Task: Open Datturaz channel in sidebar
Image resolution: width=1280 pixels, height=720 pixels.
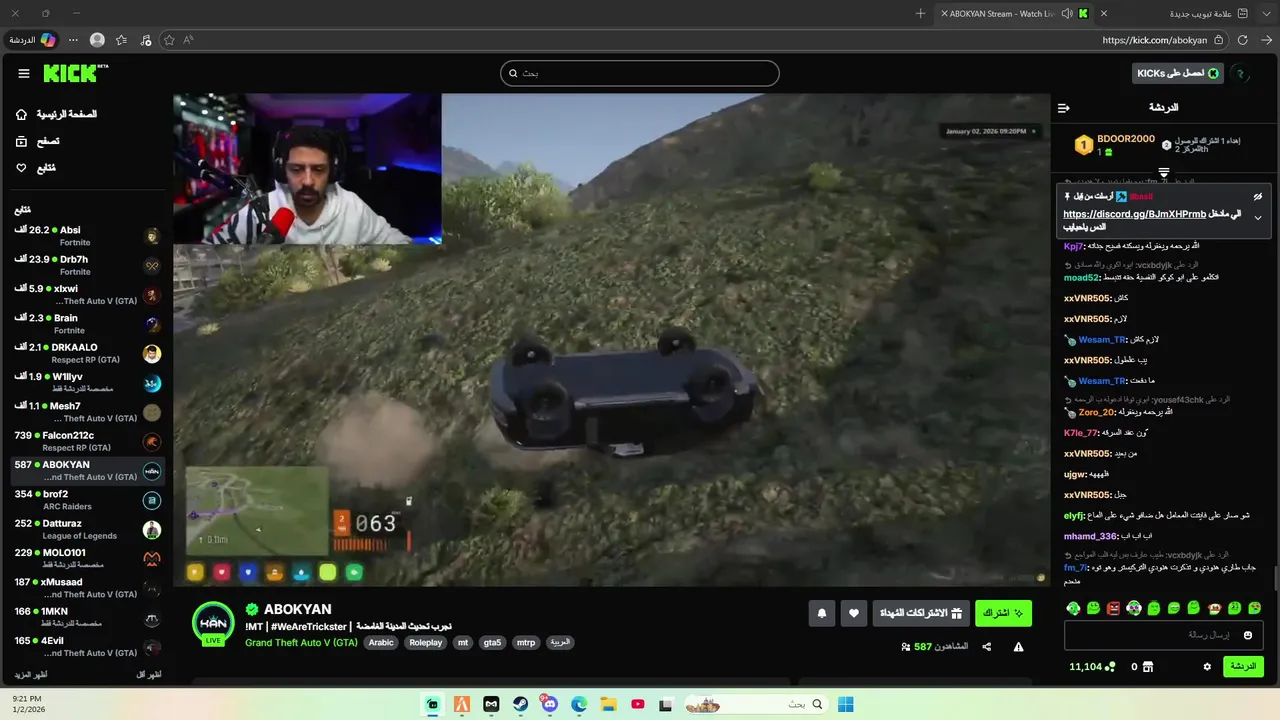Action: point(87,529)
